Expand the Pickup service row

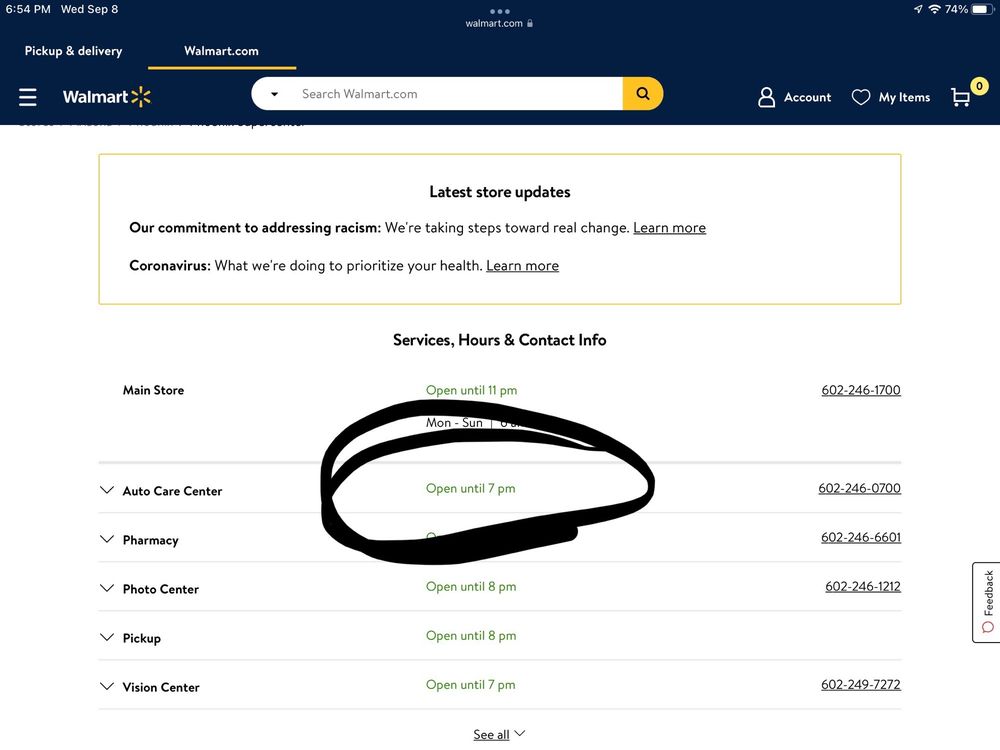pyautogui.click(x=107, y=637)
